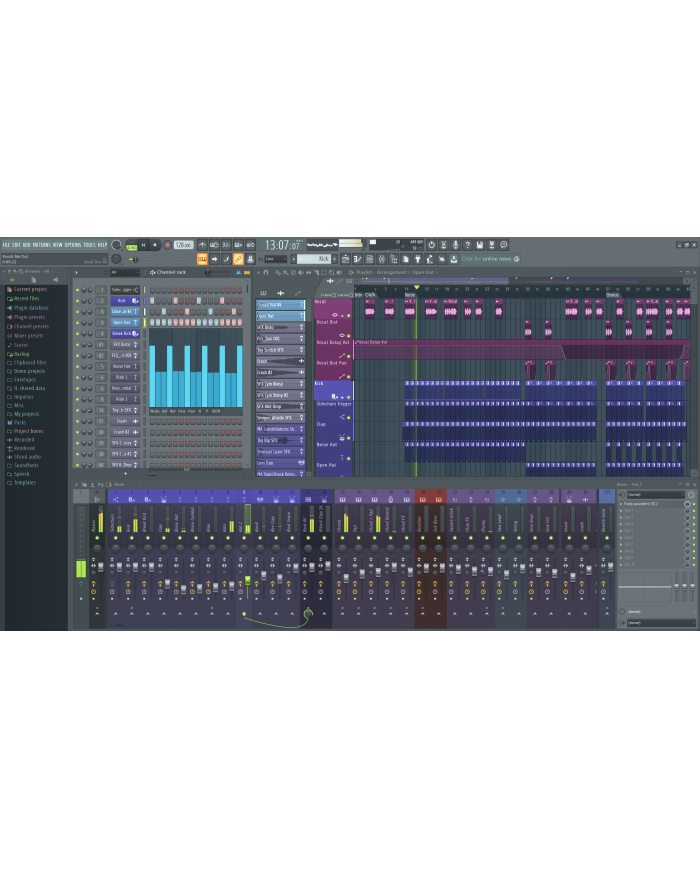The height and width of the screenshot is (869, 700).
Task: Open the plugin picker plug icon
Action: [x=418, y=259]
